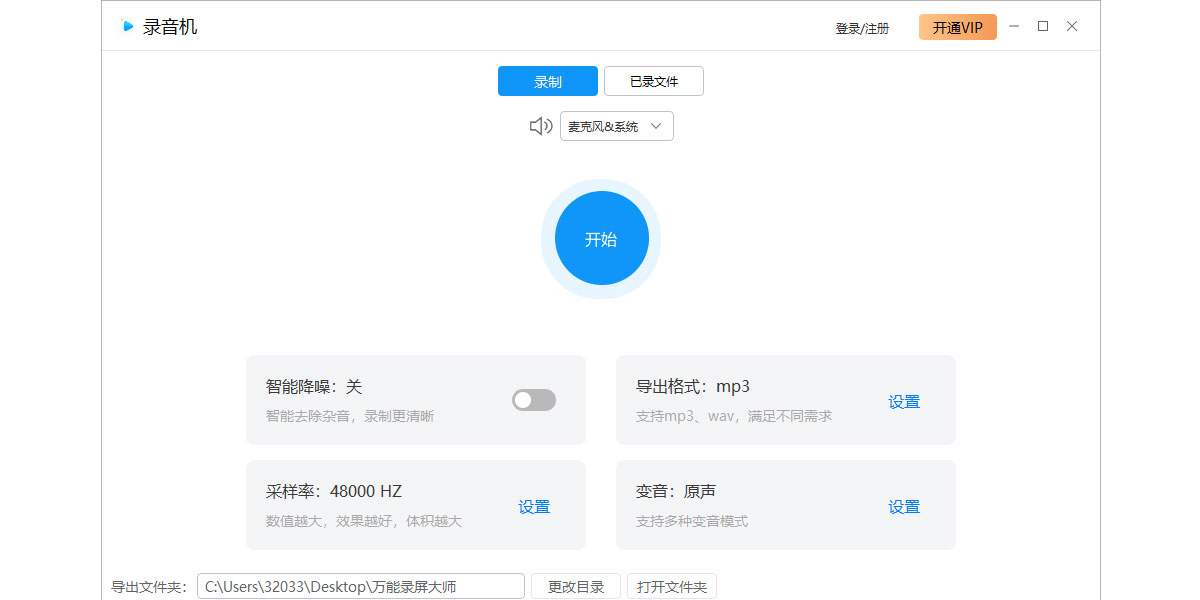Screen dimensions: 1200x600
Task: Start recording with the blue 开始 button
Action: (x=601, y=239)
